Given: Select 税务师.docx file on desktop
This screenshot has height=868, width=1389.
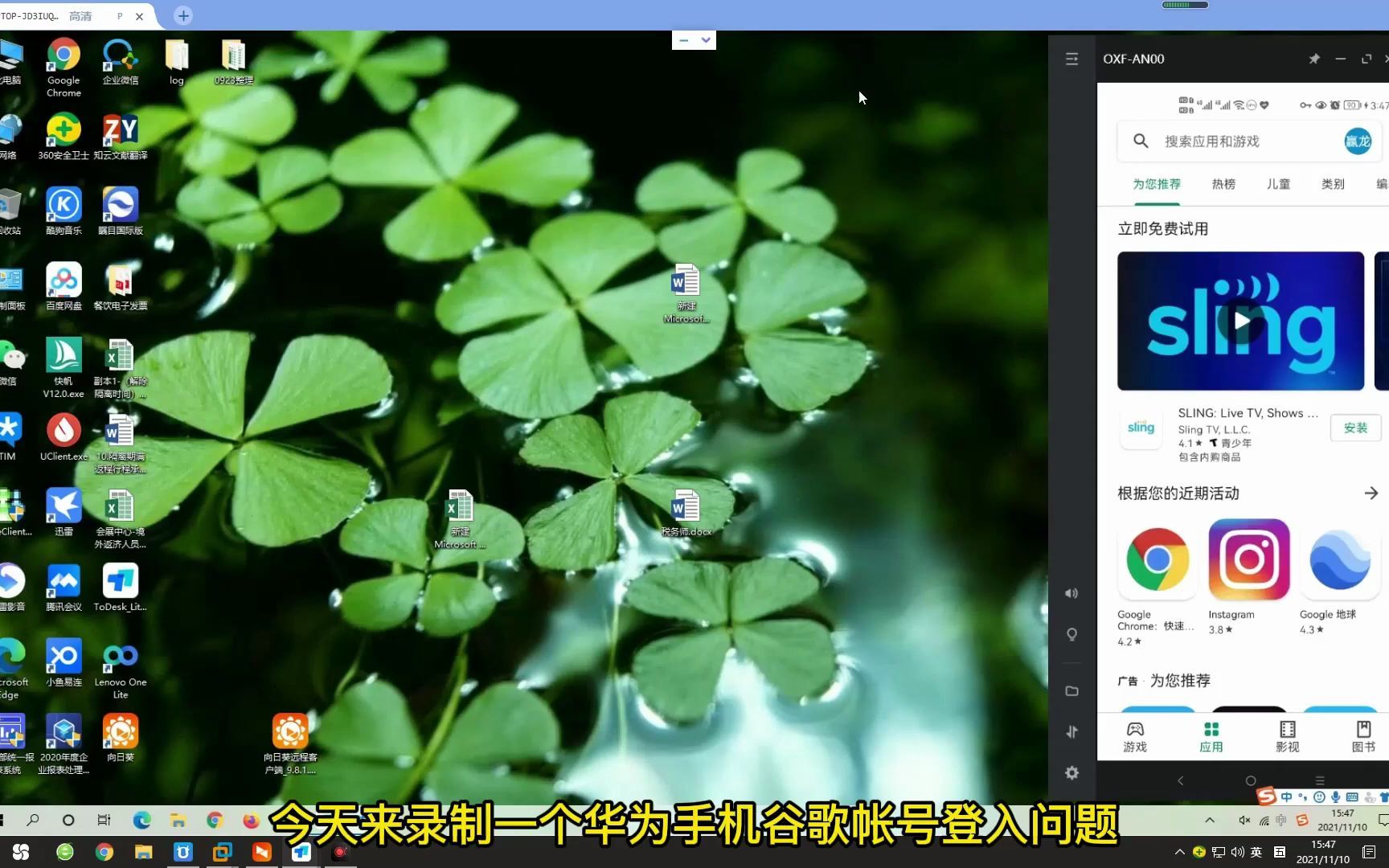Looking at the screenshot, I should [686, 514].
